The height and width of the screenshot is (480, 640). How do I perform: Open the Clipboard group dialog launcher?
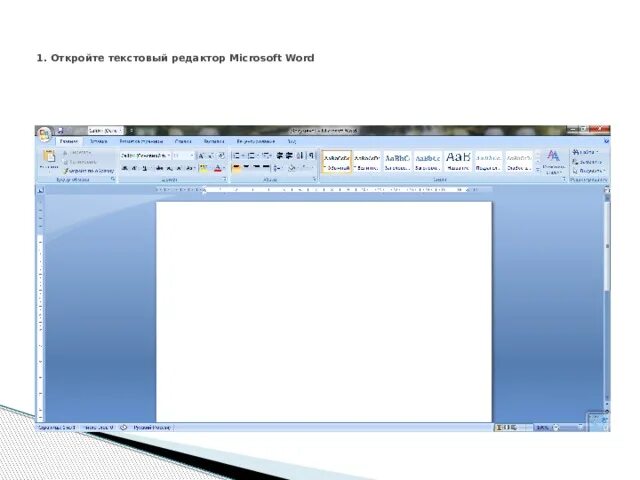[113, 179]
